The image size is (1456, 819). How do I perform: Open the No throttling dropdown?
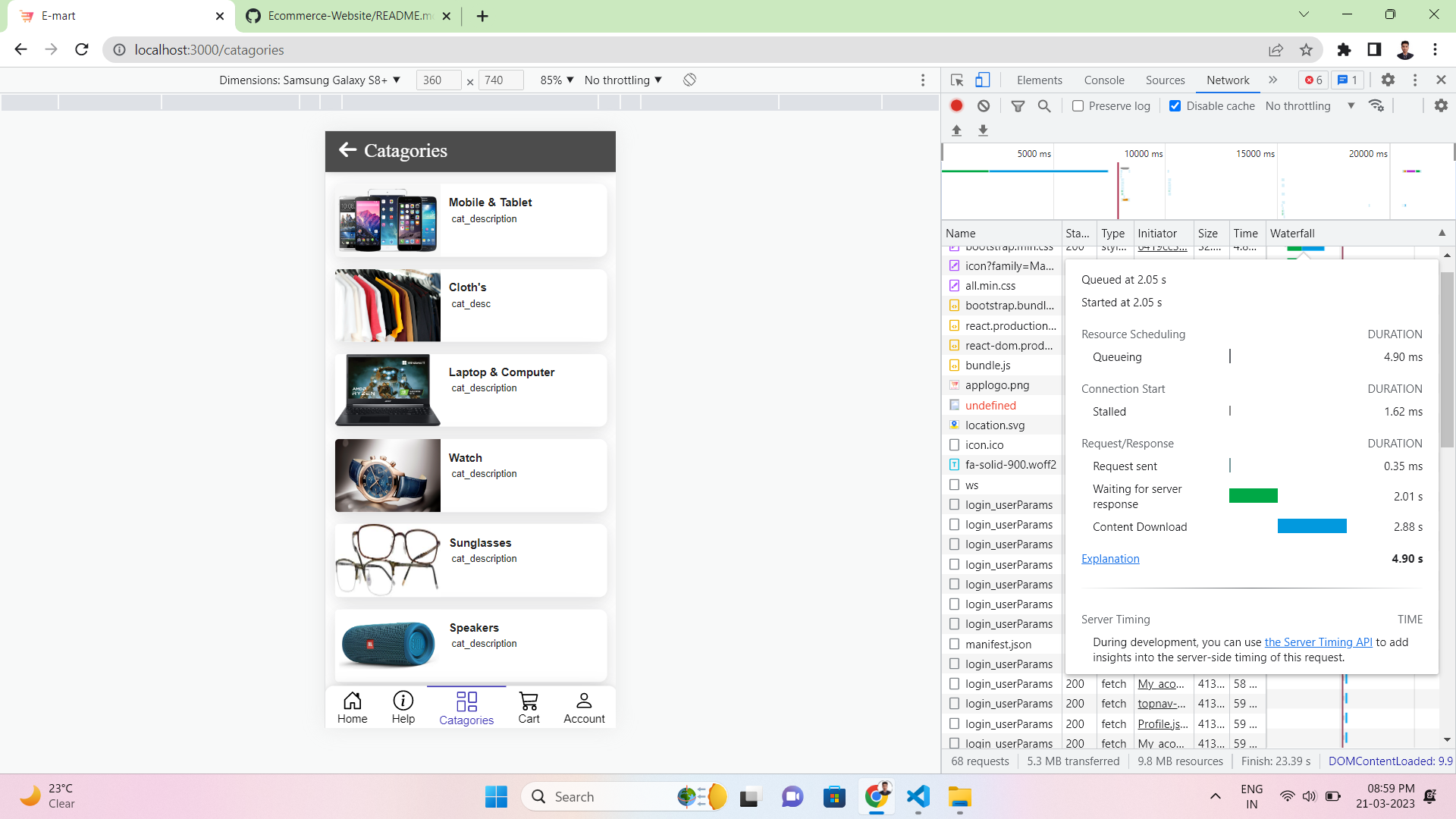(1307, 105)
